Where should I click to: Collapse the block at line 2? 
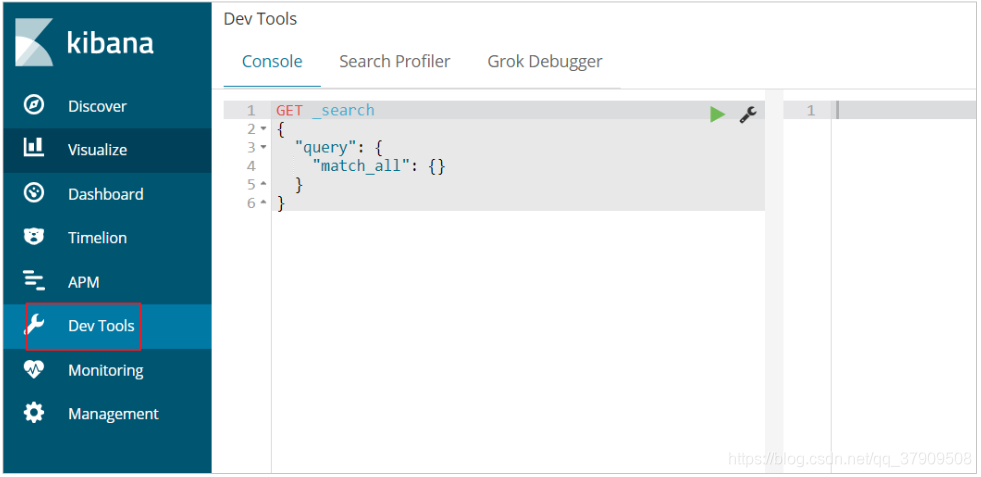263,129
